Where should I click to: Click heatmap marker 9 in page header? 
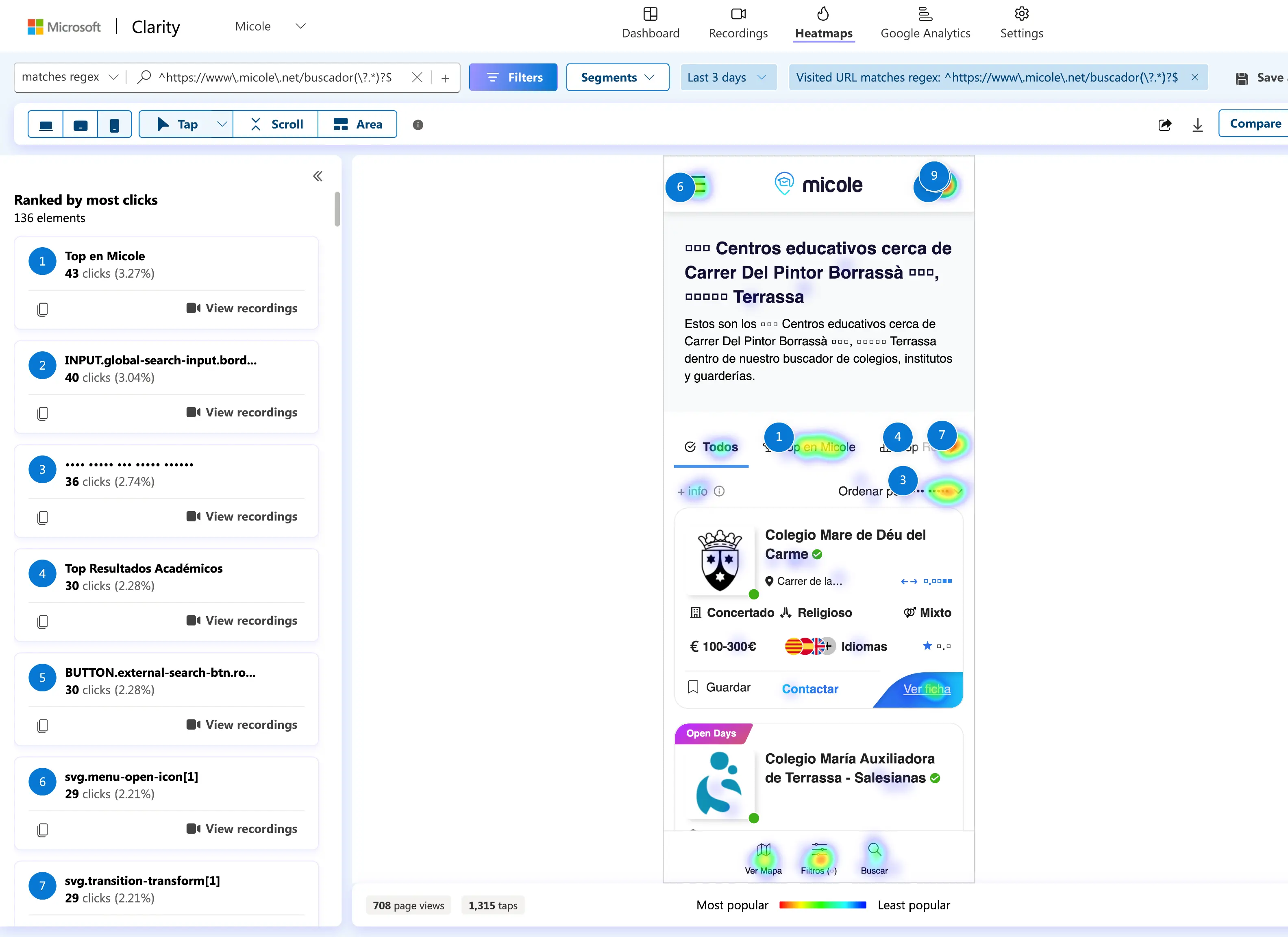coord(933,176)
